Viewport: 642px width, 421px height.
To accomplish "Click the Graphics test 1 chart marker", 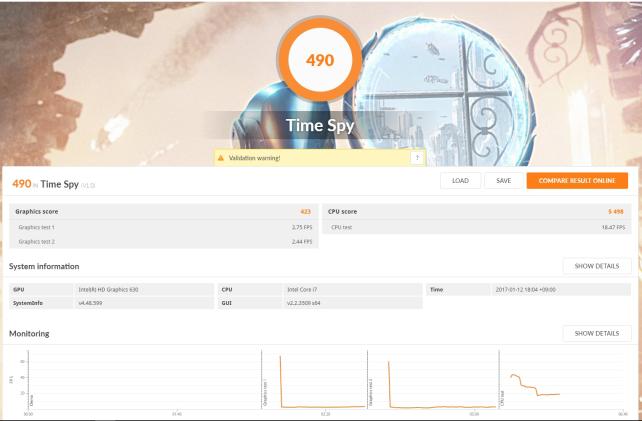I will 265,392.
